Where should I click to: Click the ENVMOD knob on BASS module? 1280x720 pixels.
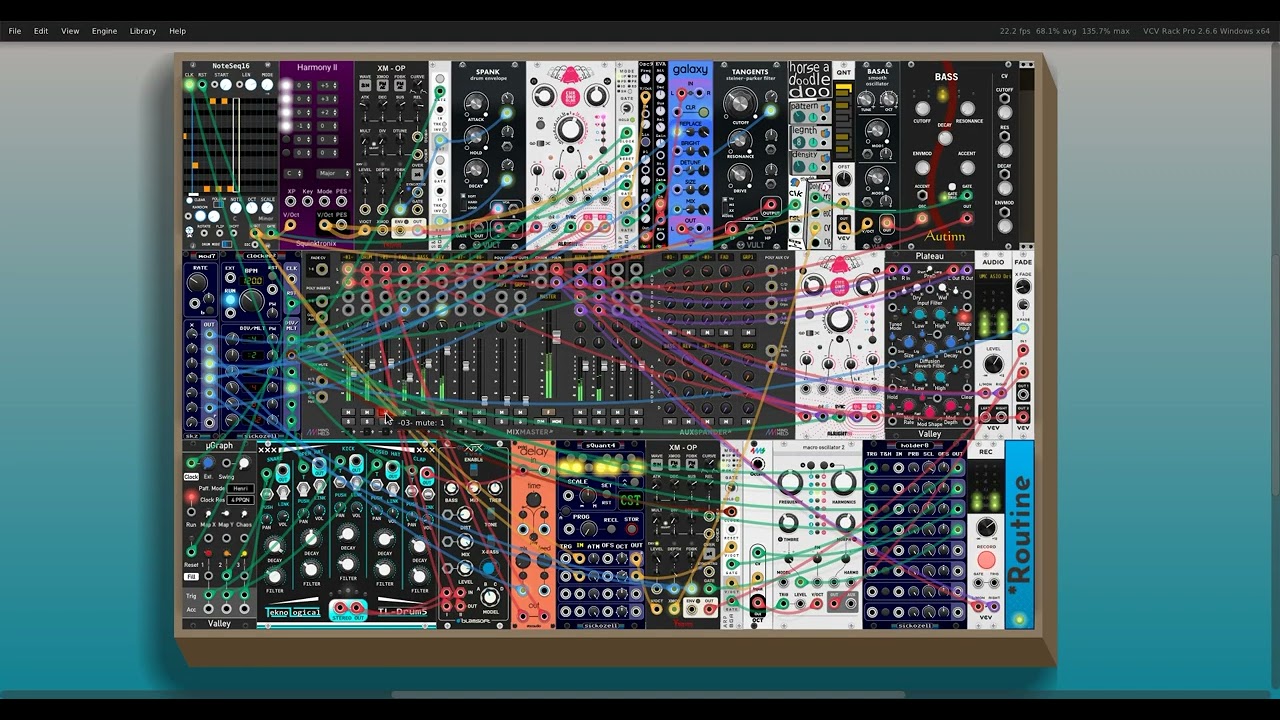(x=922, y=167)
